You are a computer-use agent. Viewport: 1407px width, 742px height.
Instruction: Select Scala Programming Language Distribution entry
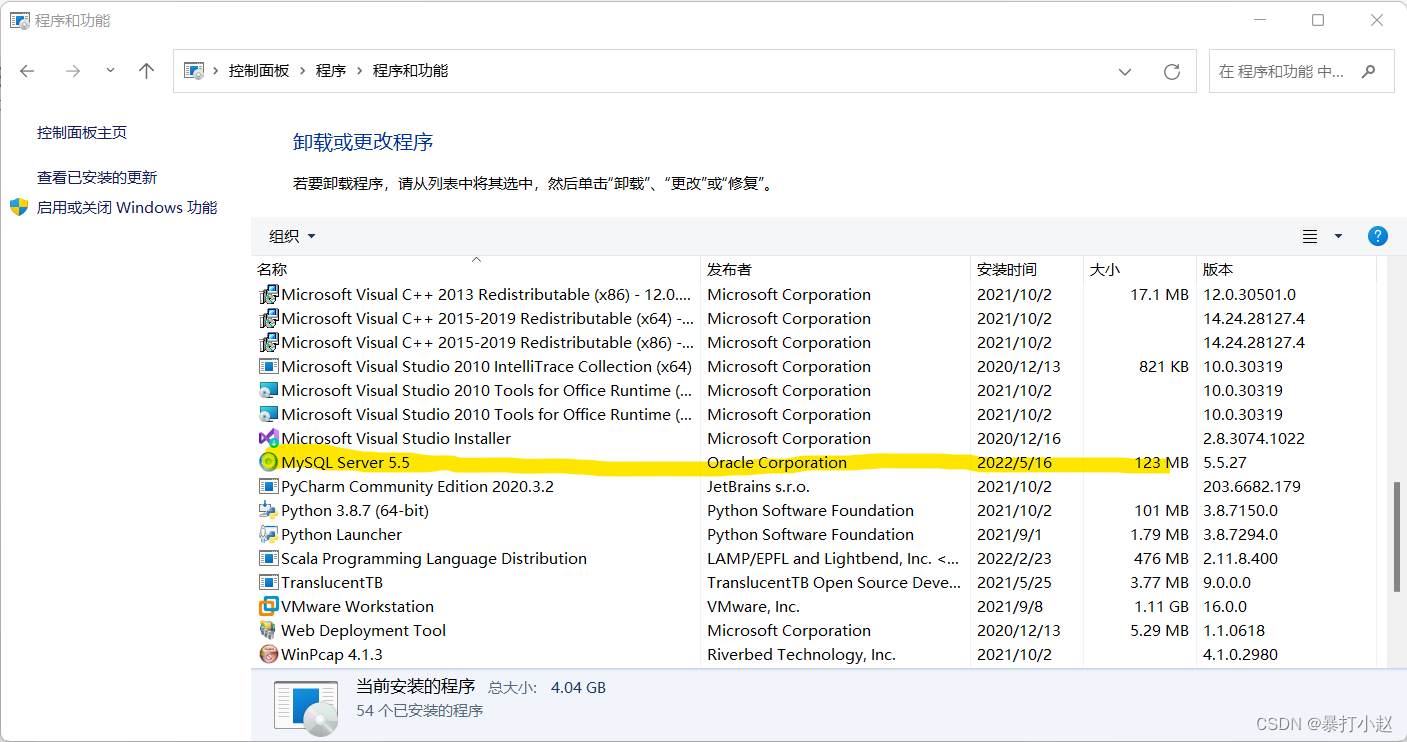[x=434, y=559]
